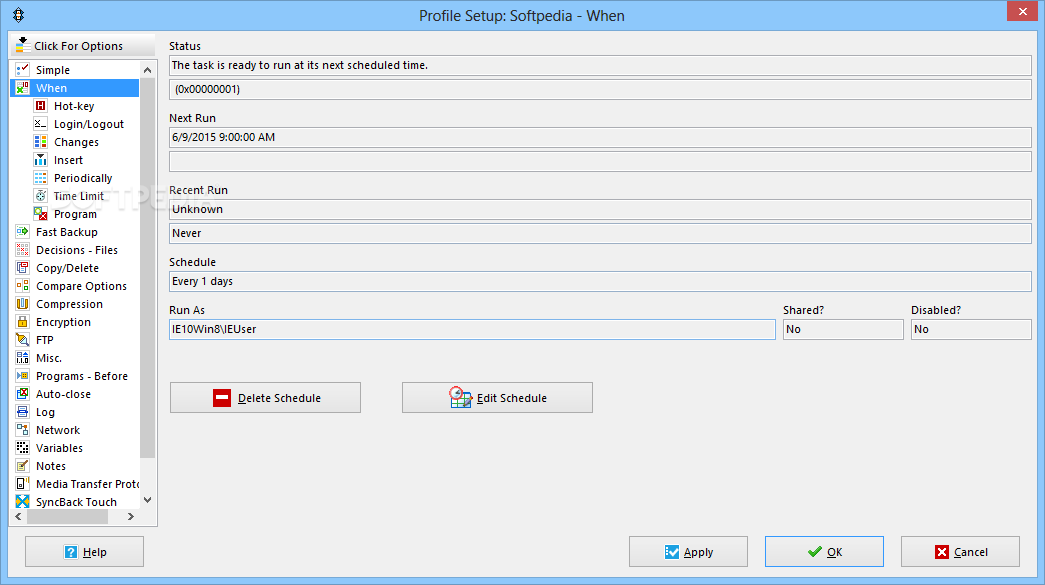Open the Network settings icon
This screenshot has height=585, width=1045.
click(x=23, y=430)
